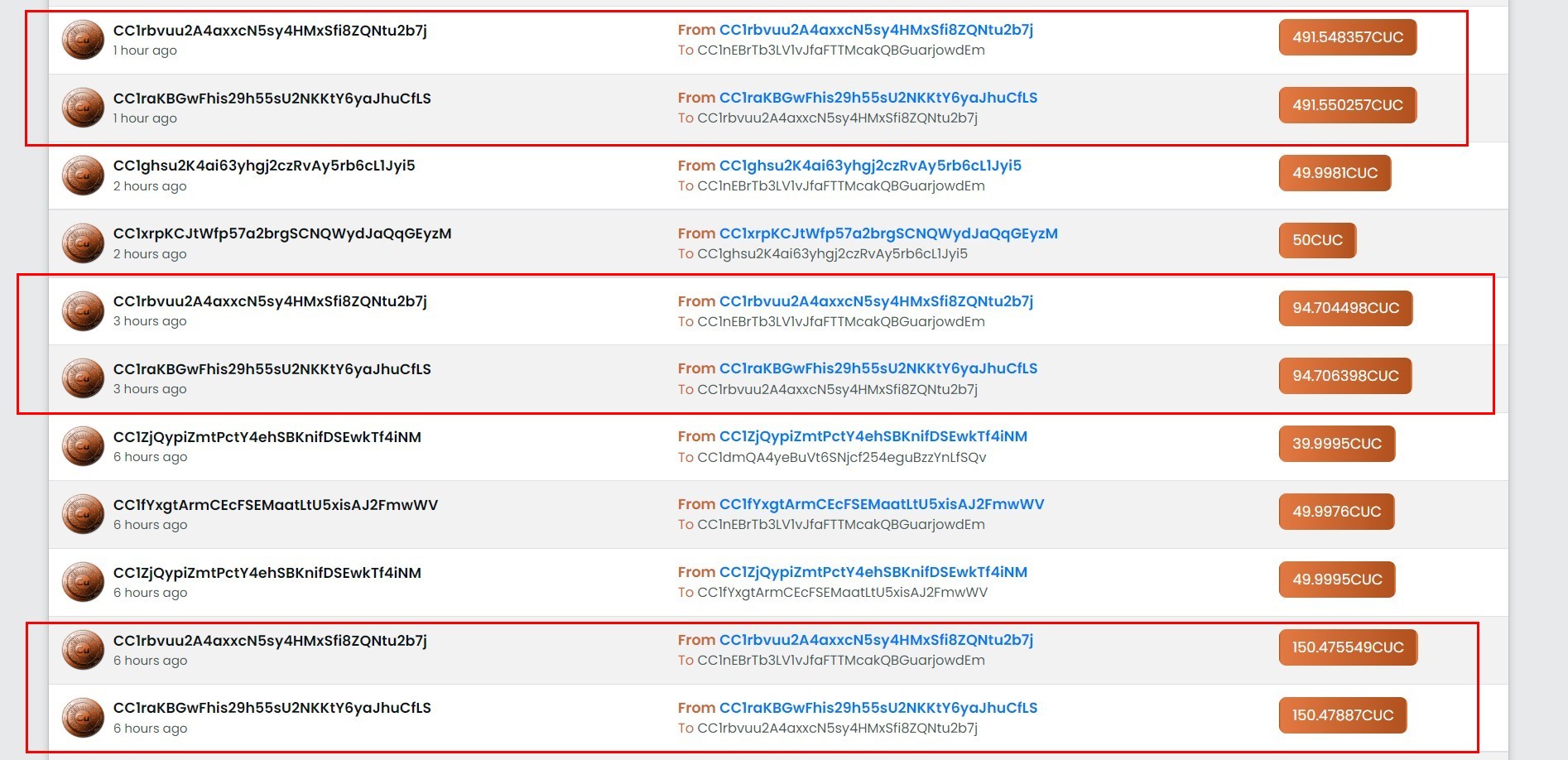Viewport: 1568px width, 760px height.
Task: Select the coin icon for the 150.47887CUC transaction
Action: click(x=83, y=718)
